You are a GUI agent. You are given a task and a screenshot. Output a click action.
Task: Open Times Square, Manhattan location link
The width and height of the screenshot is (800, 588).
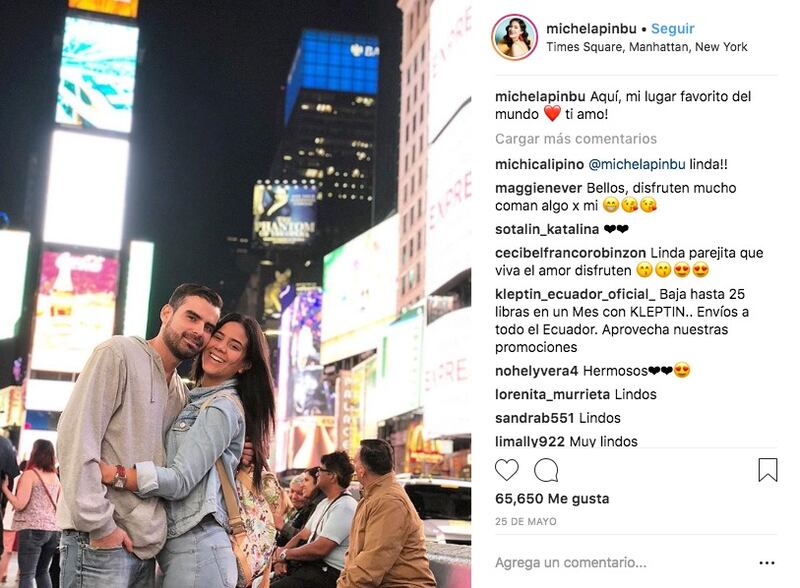[646, 47]
